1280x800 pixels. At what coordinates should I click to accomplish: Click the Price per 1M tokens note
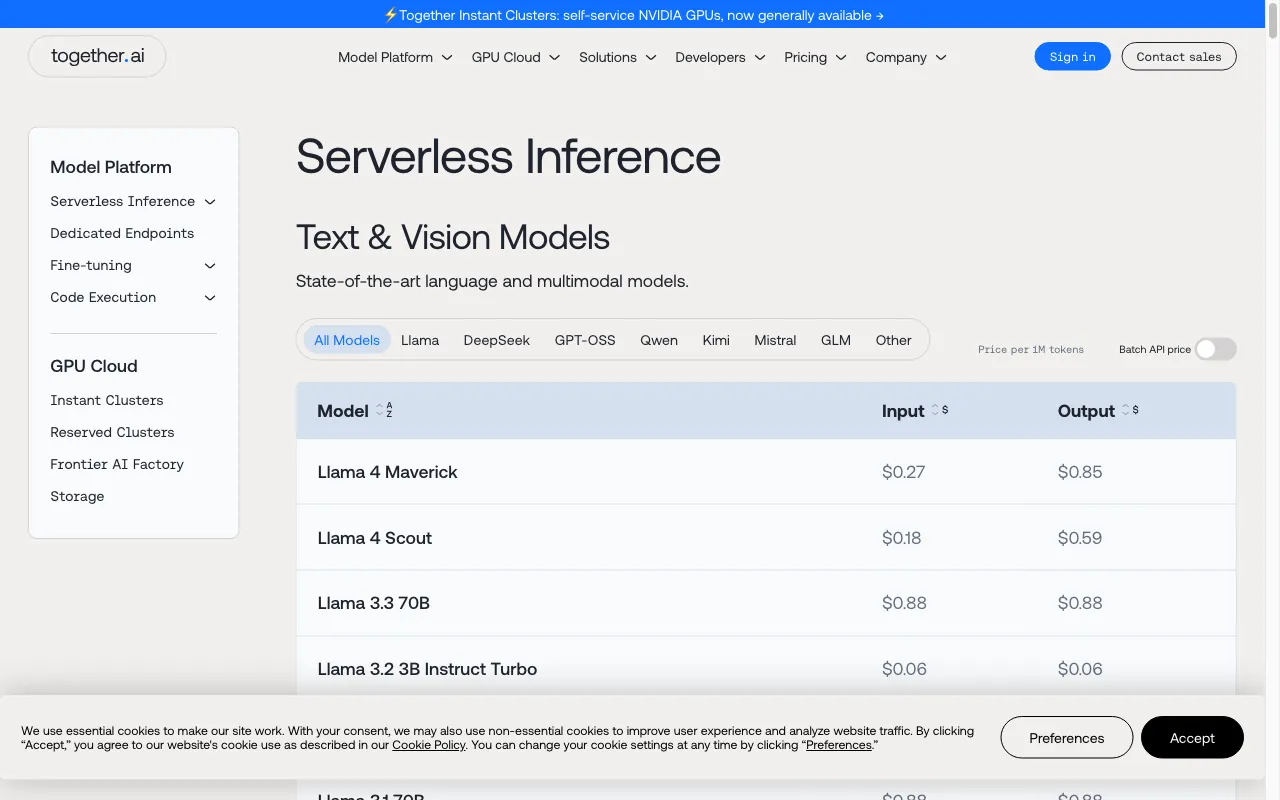coord(1031,350)
